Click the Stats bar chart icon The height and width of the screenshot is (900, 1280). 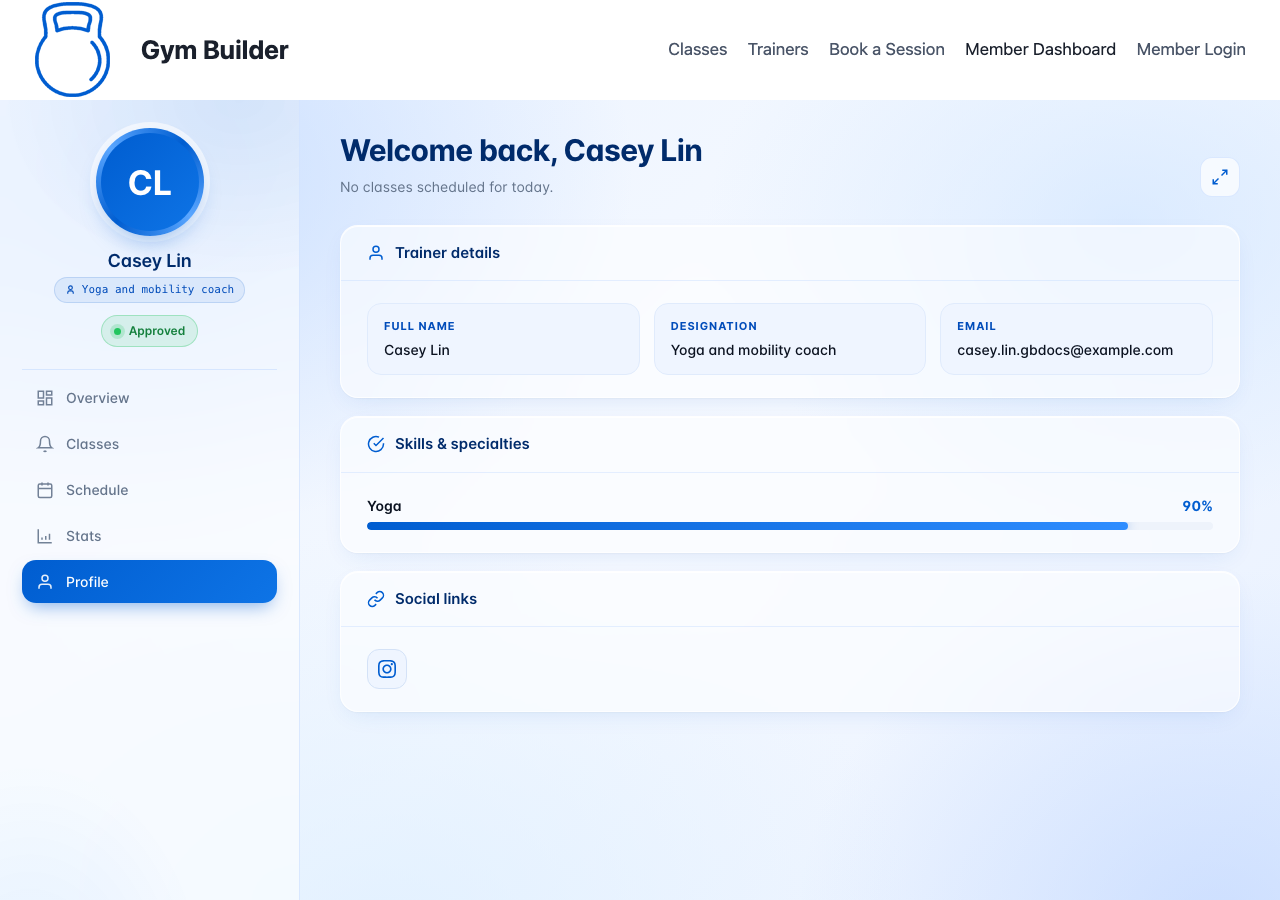point(45,536)
